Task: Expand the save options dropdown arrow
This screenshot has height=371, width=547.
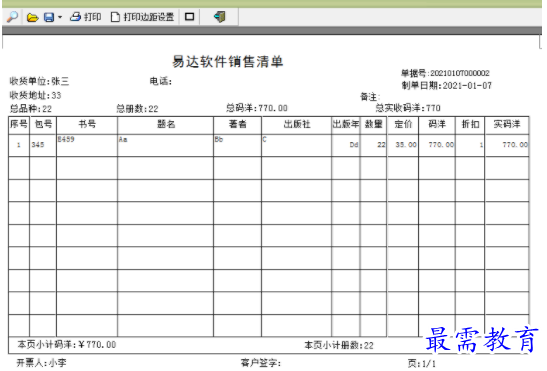Action: coord(60,17)
